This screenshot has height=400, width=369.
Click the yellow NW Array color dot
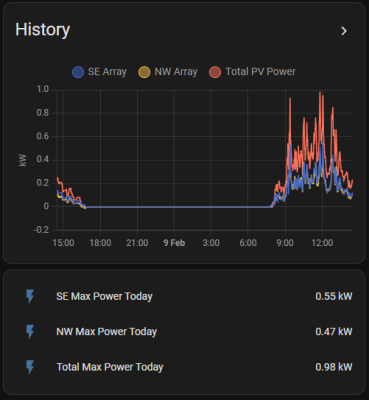pyautogui.click(x=144, y=72)
